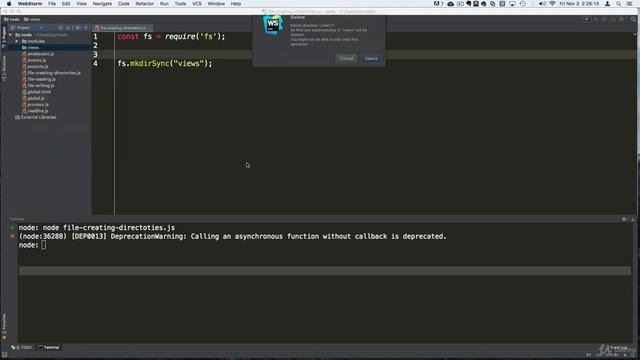Click the scroll-from-source target icon
This screenshot has height=360, width=640.
pyautogui.click(x=60, y=28)
